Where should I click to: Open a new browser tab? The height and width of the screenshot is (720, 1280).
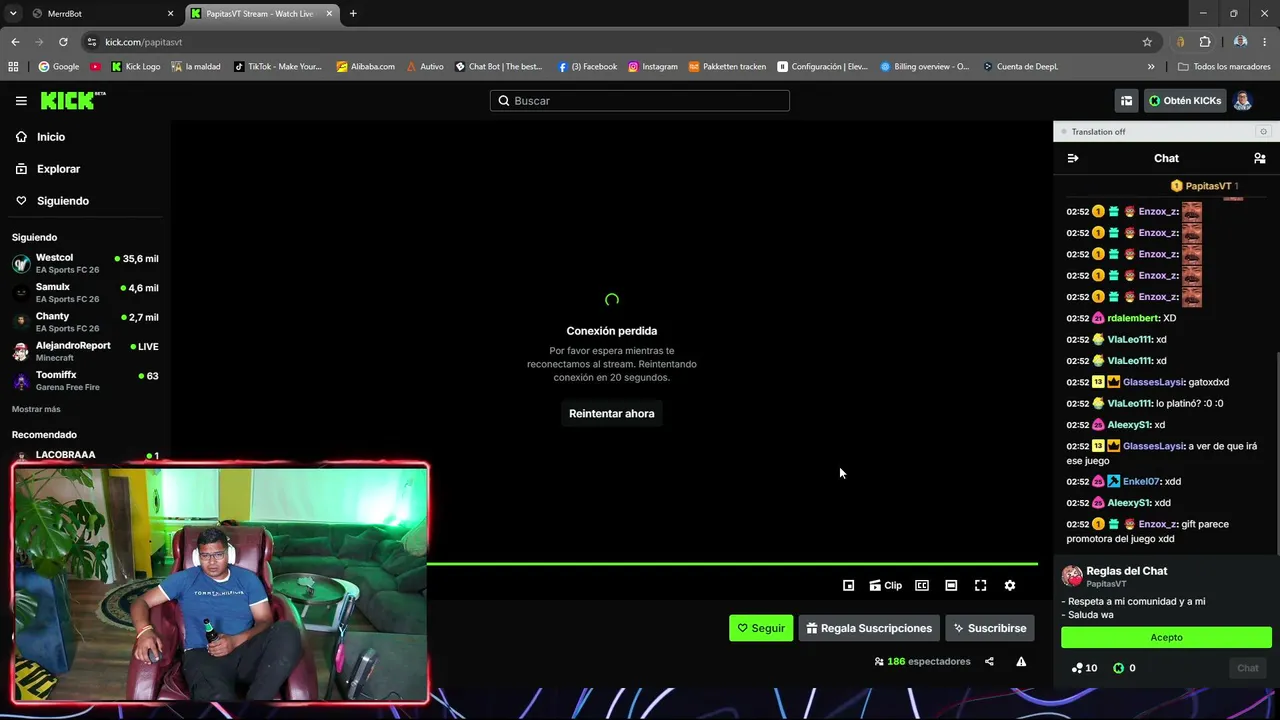(353, 14)
